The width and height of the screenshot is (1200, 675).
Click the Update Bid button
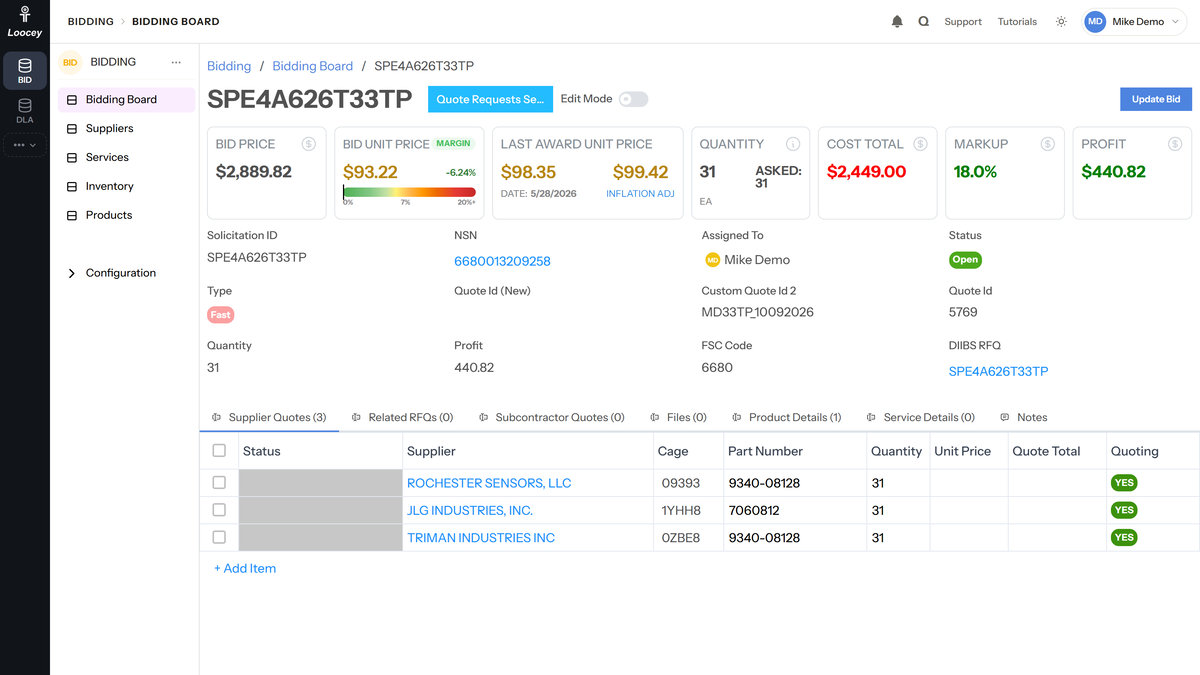[x=1156, y=99]
